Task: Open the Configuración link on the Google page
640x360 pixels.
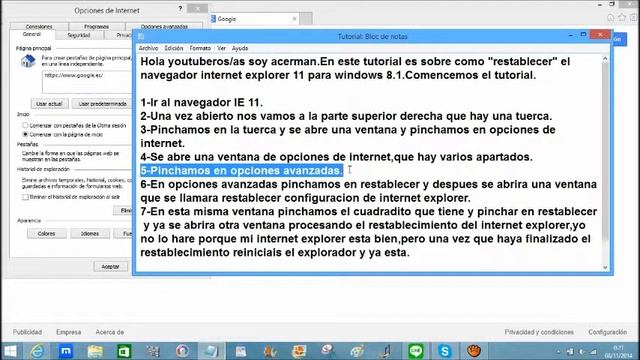Action: pos(607,332)
